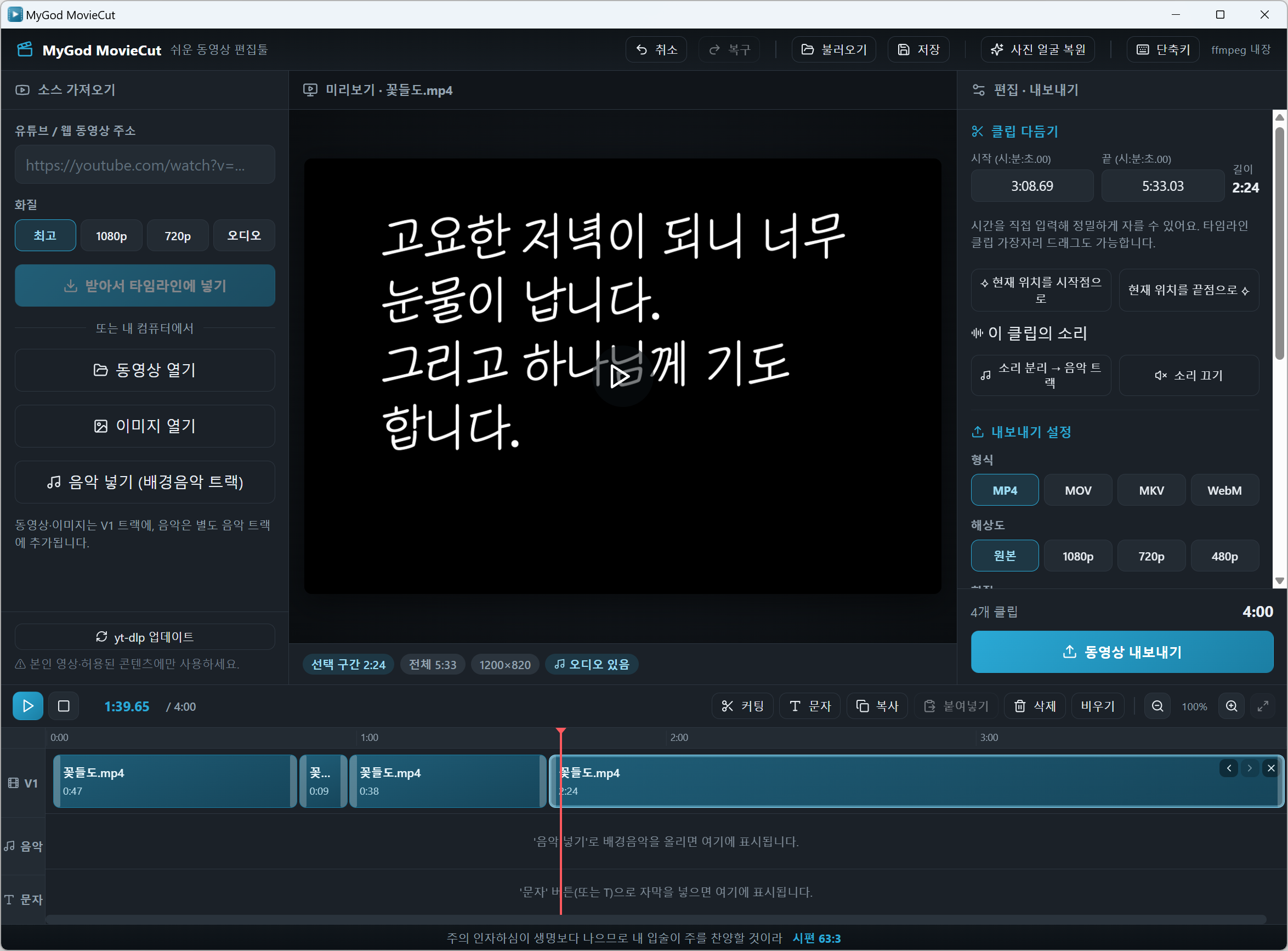Split clip with 커팅 tool
1288x951 pixels.
742,706
